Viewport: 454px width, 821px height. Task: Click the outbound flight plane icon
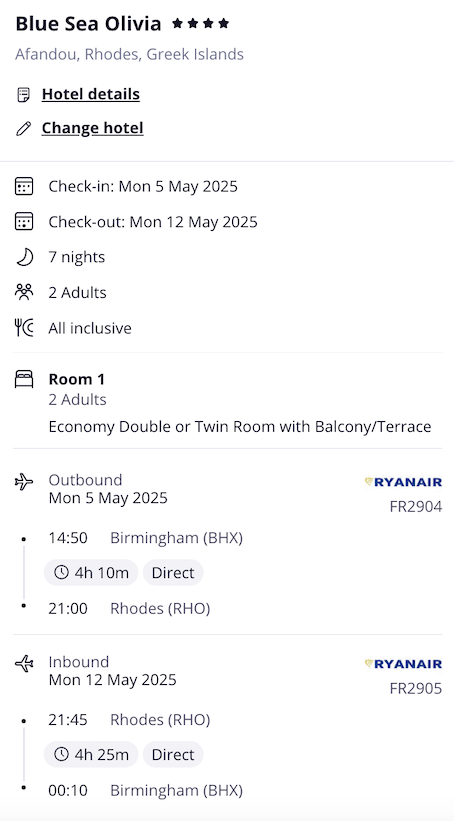point(24,482)
